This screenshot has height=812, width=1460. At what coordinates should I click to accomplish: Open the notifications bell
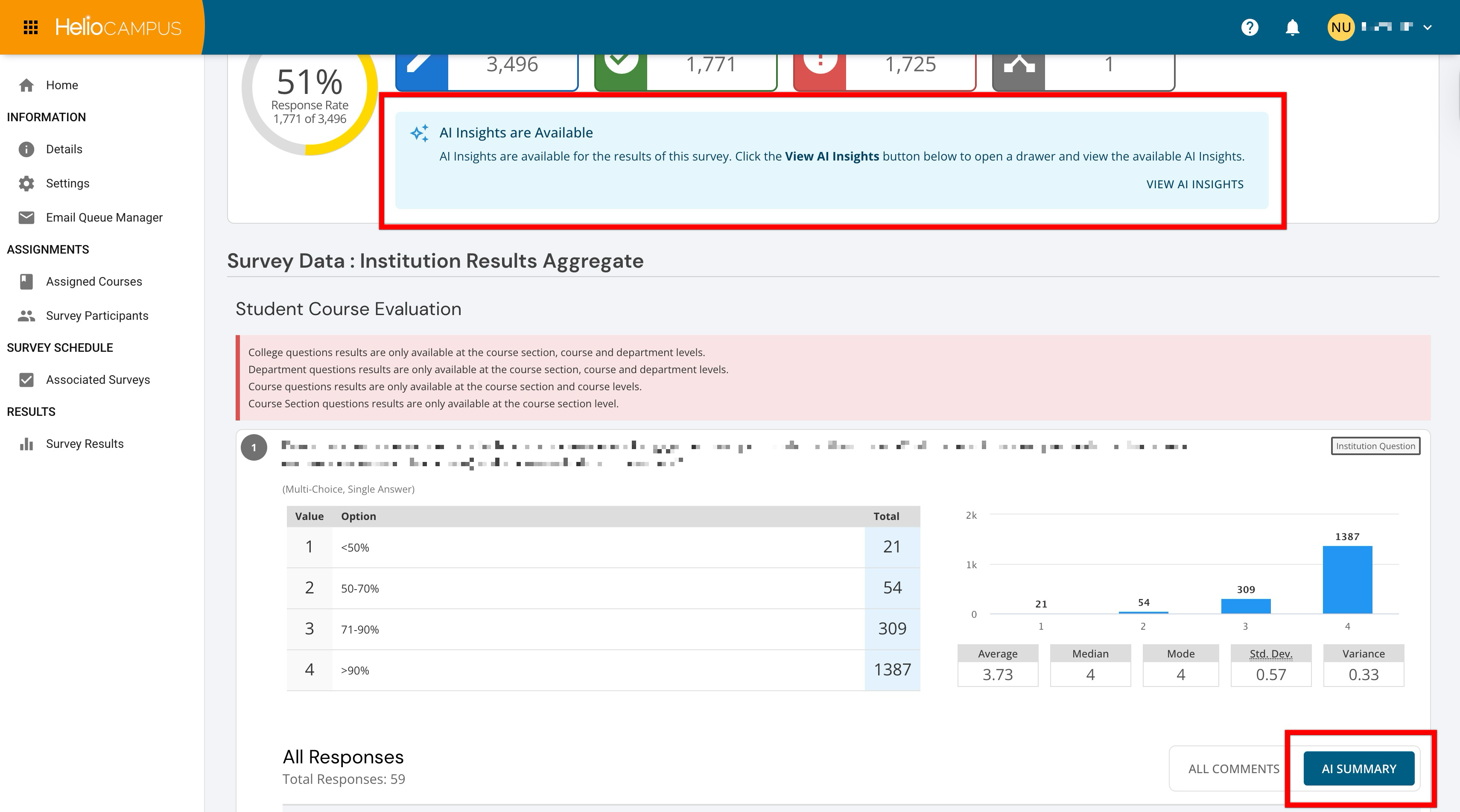pos(1292,27)
